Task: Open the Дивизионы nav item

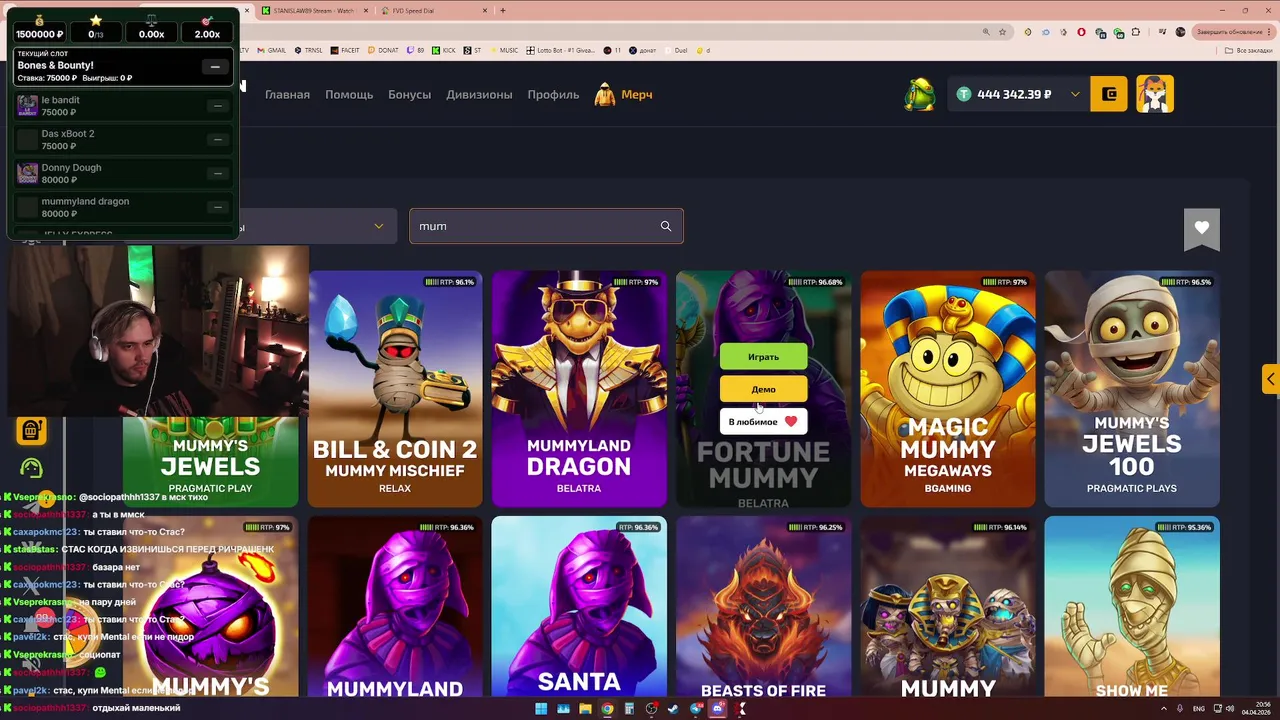Action: [479, 94]
